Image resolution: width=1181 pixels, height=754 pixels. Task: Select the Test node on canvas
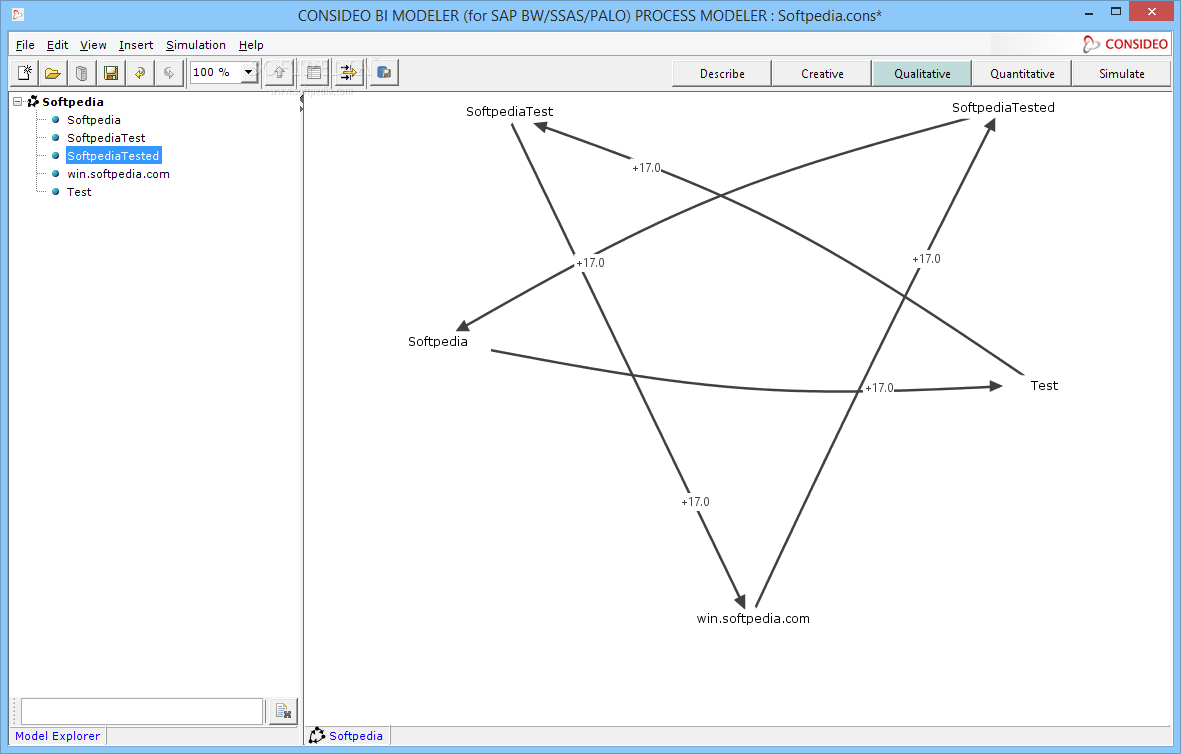[1044, 386]
